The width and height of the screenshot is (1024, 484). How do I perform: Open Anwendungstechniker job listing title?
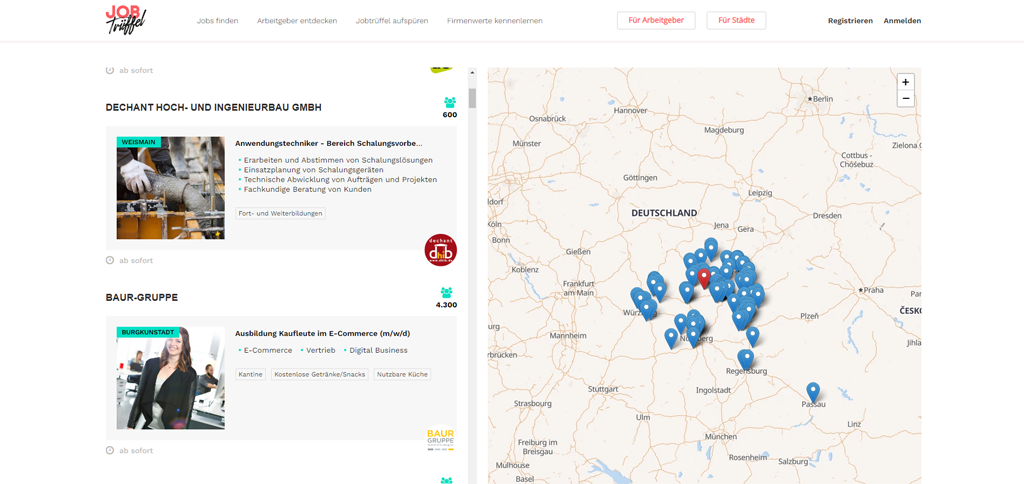(329, 143)
